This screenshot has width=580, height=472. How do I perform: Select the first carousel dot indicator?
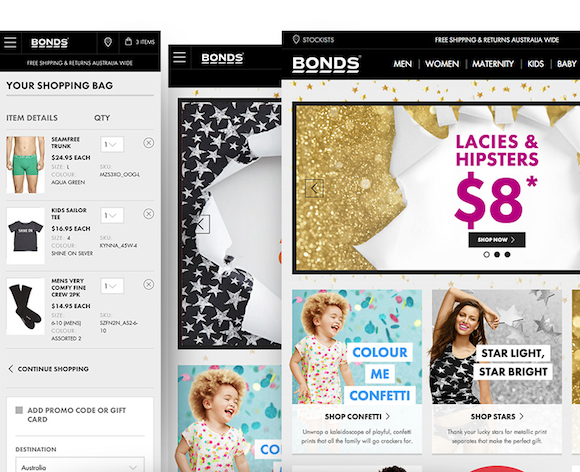[486, 254]
